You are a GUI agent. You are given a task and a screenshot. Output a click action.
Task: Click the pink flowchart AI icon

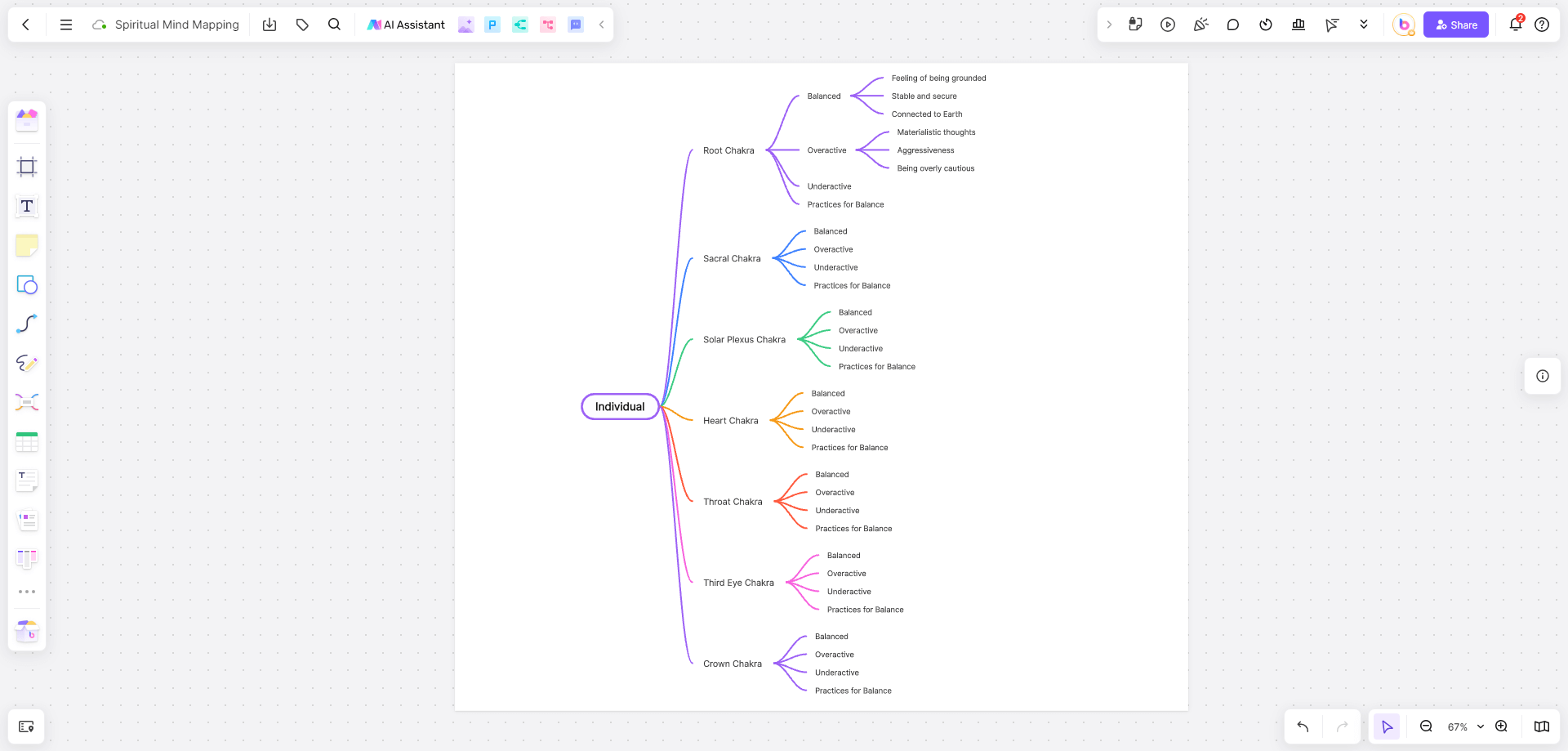click(548, 25)
